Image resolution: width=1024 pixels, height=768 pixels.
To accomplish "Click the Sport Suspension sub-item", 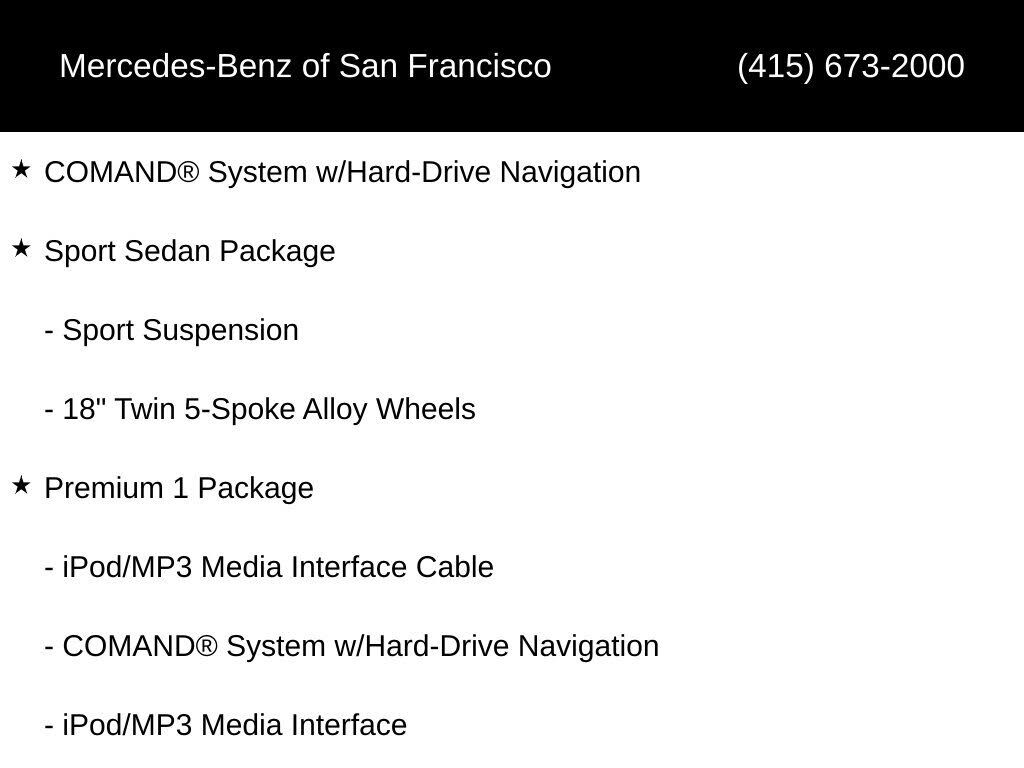I will coord(172,330).
